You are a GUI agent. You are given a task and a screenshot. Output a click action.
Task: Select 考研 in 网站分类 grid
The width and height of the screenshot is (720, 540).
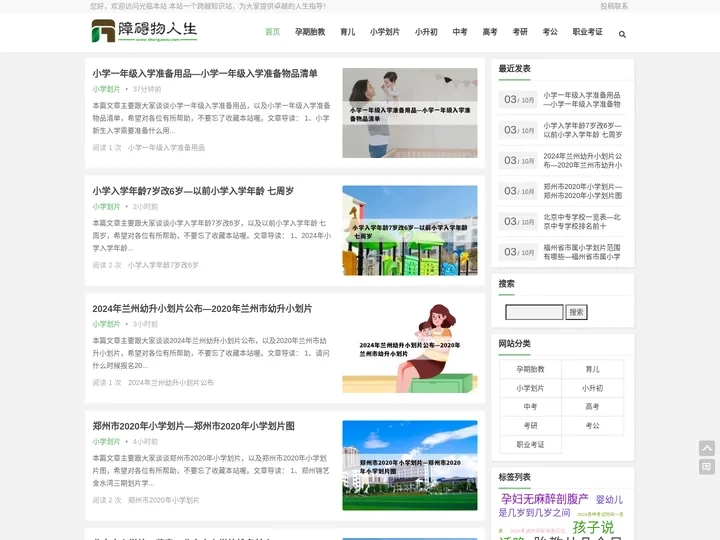pos(530,426)
